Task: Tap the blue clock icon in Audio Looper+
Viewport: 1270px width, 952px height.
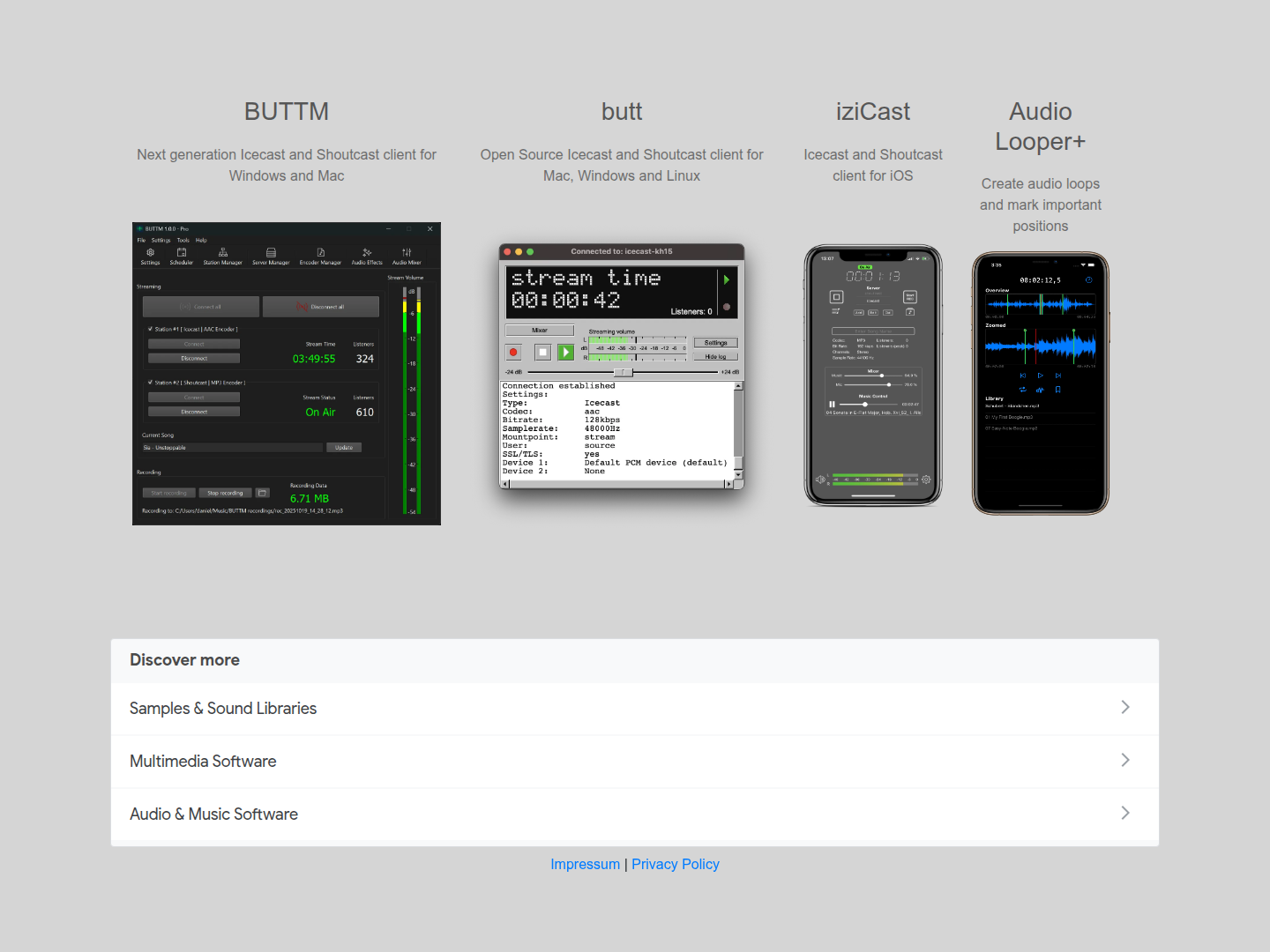Action: tap(1089, 280)
